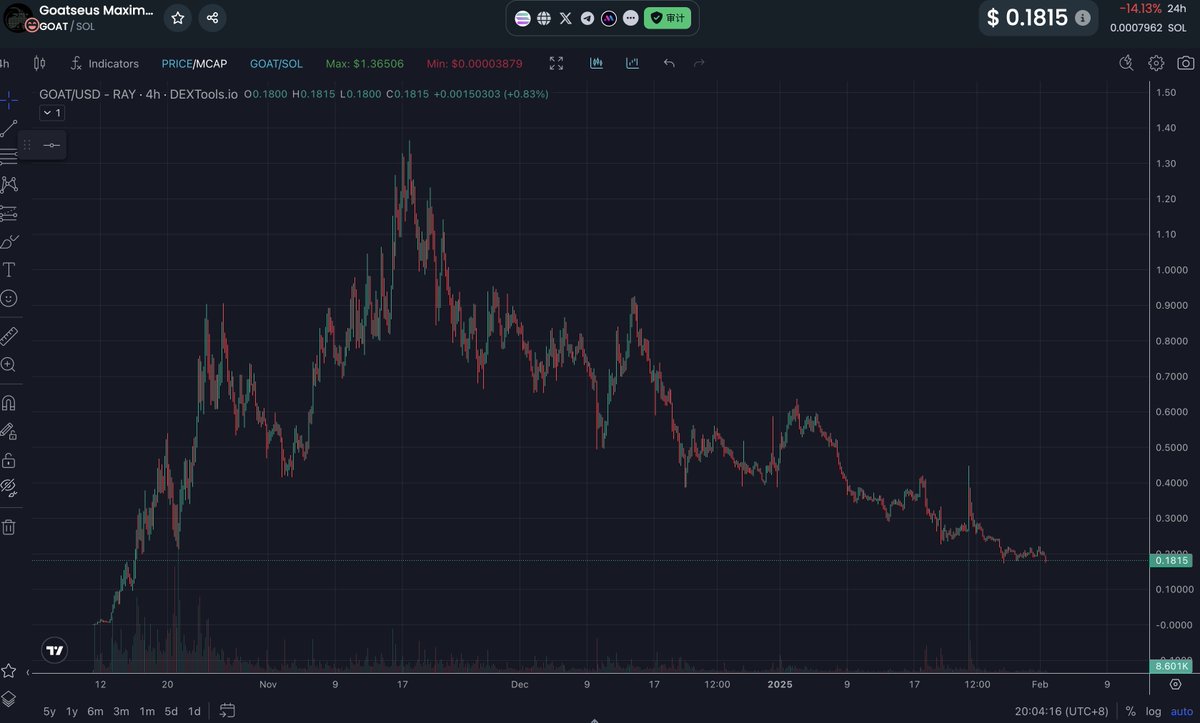This screenshot has height=723, width=1200.
Task: Toggle percent scale mode
Action: coord(1130,711)
